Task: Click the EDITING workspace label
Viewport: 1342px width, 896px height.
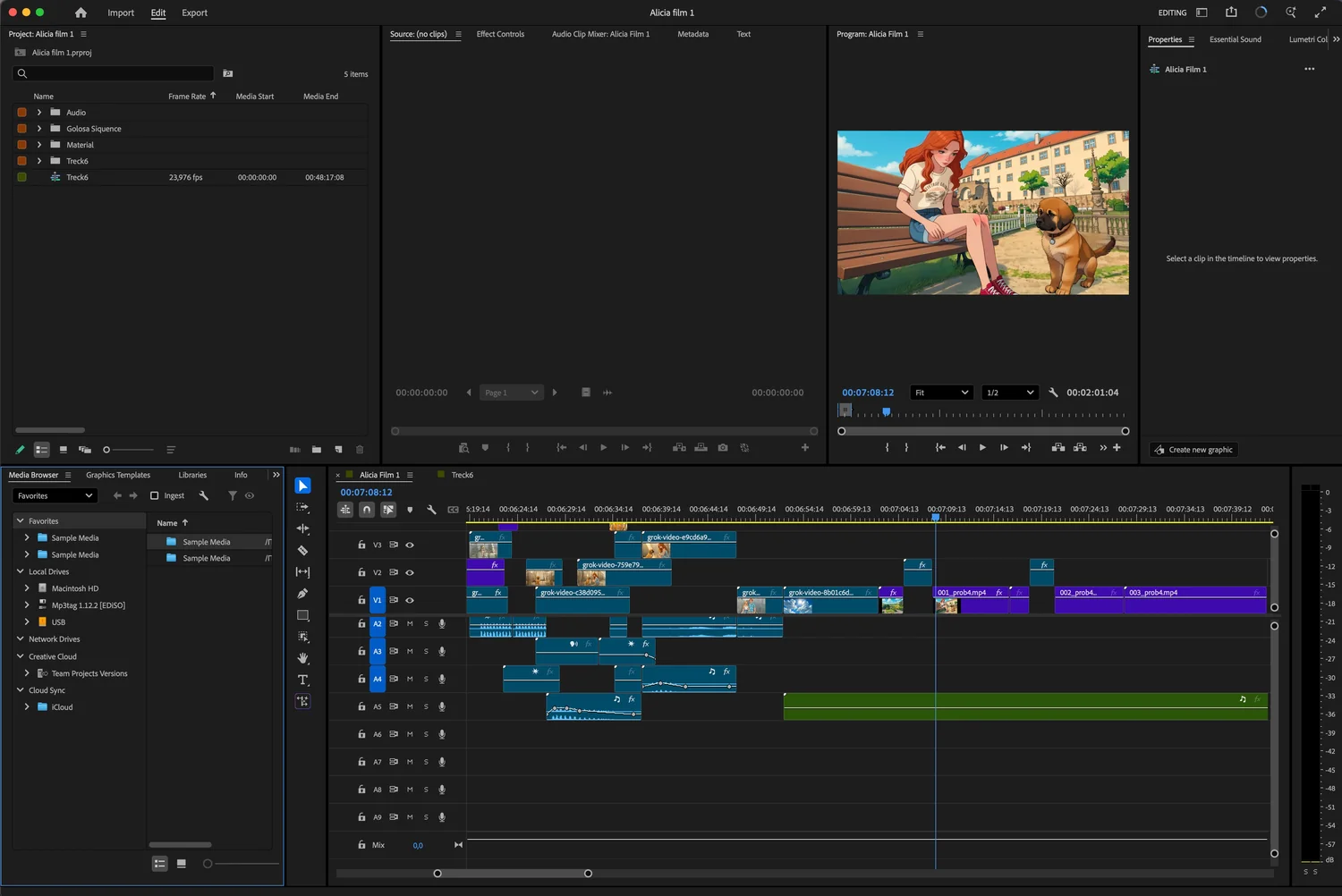Action: point(1172,13)
